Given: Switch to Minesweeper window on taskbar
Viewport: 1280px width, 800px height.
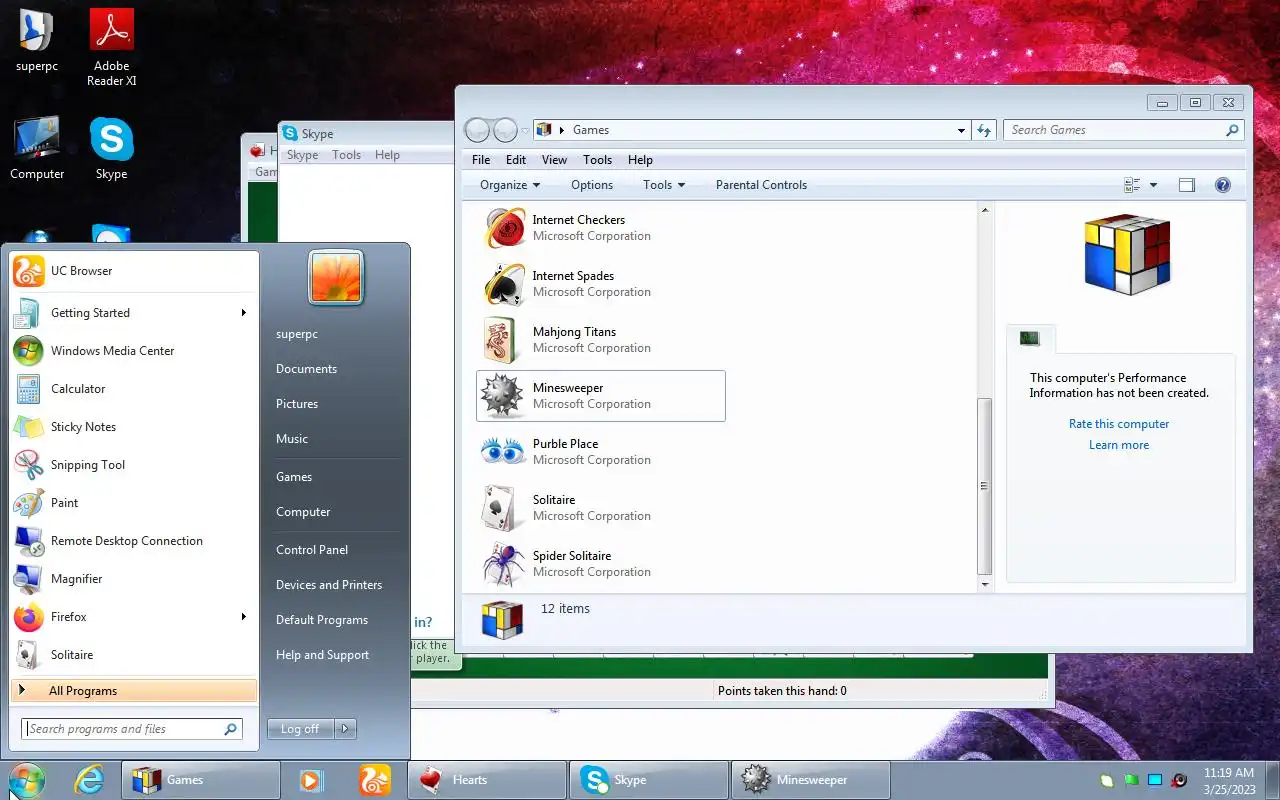Looking at the screenshot, I should [x=811, y=780].
